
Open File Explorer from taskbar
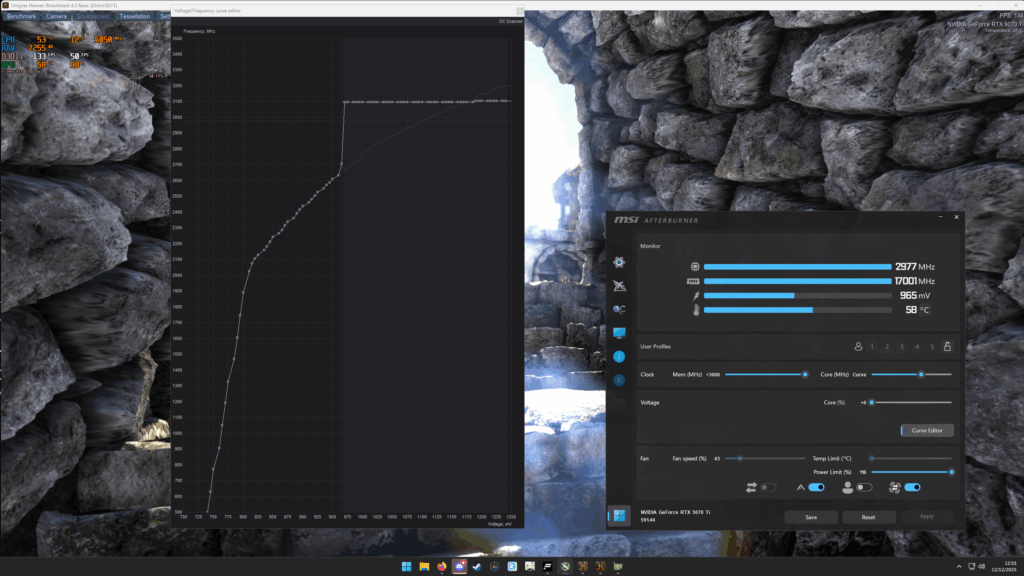click(x=424, y=566)
